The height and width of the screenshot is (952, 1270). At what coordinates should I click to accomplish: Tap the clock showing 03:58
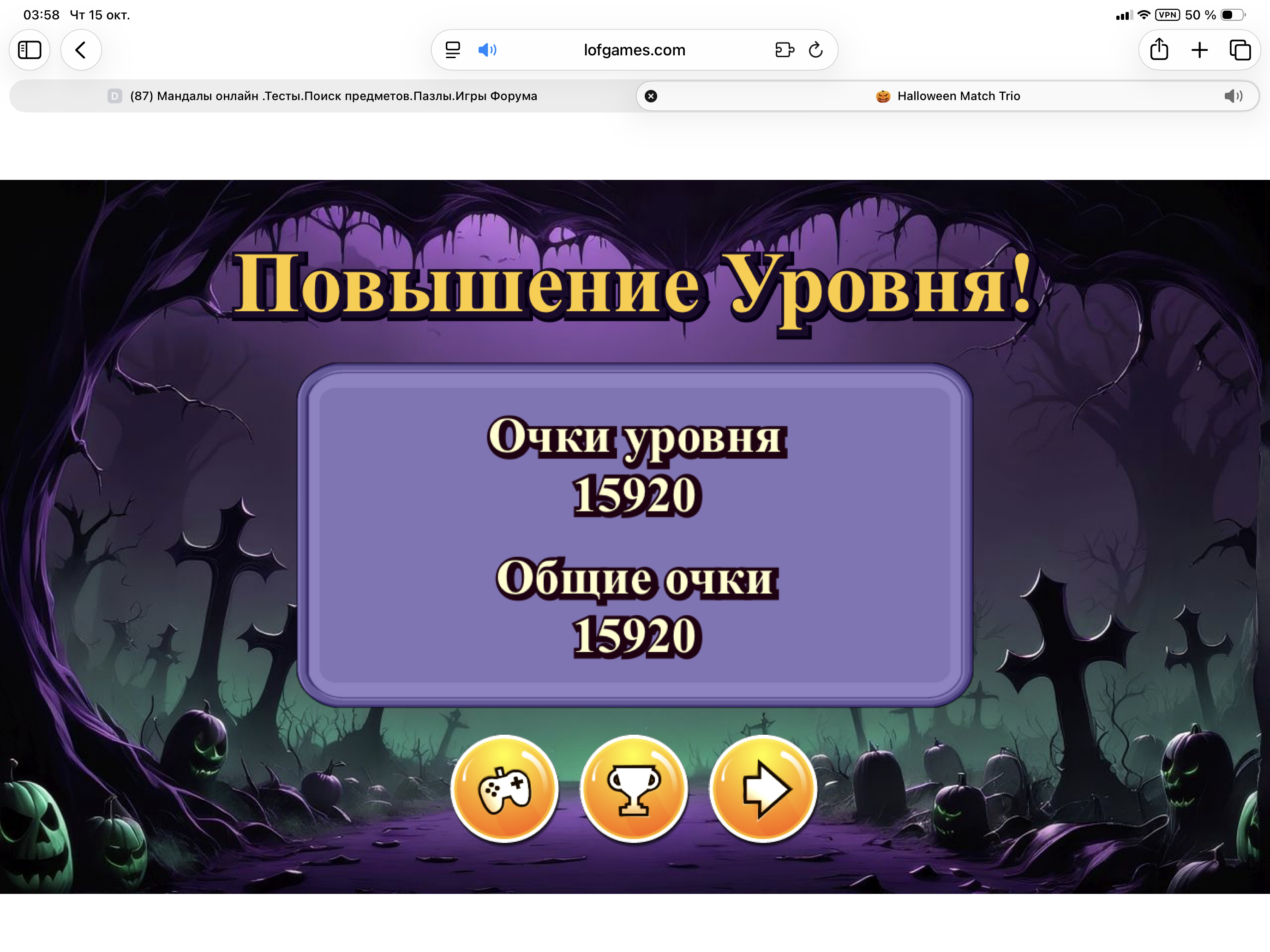point(42,15)
